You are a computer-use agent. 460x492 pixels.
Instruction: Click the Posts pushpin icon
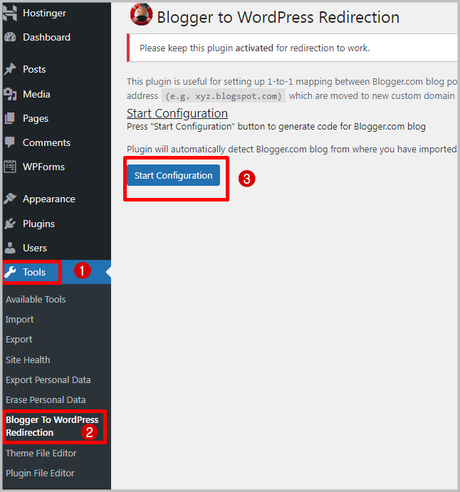pos(10,69)
